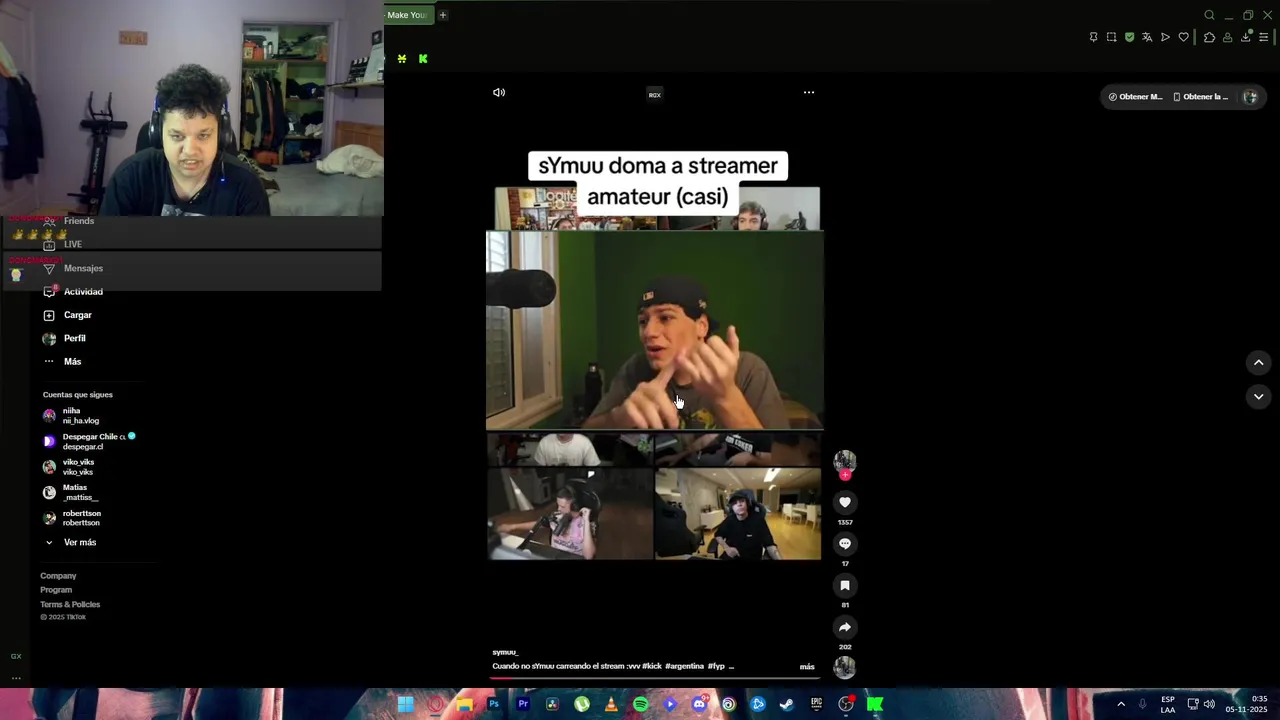Open the Windows Start menu
The height and width of the screenshot is (720, 1280).
(406, 705)
